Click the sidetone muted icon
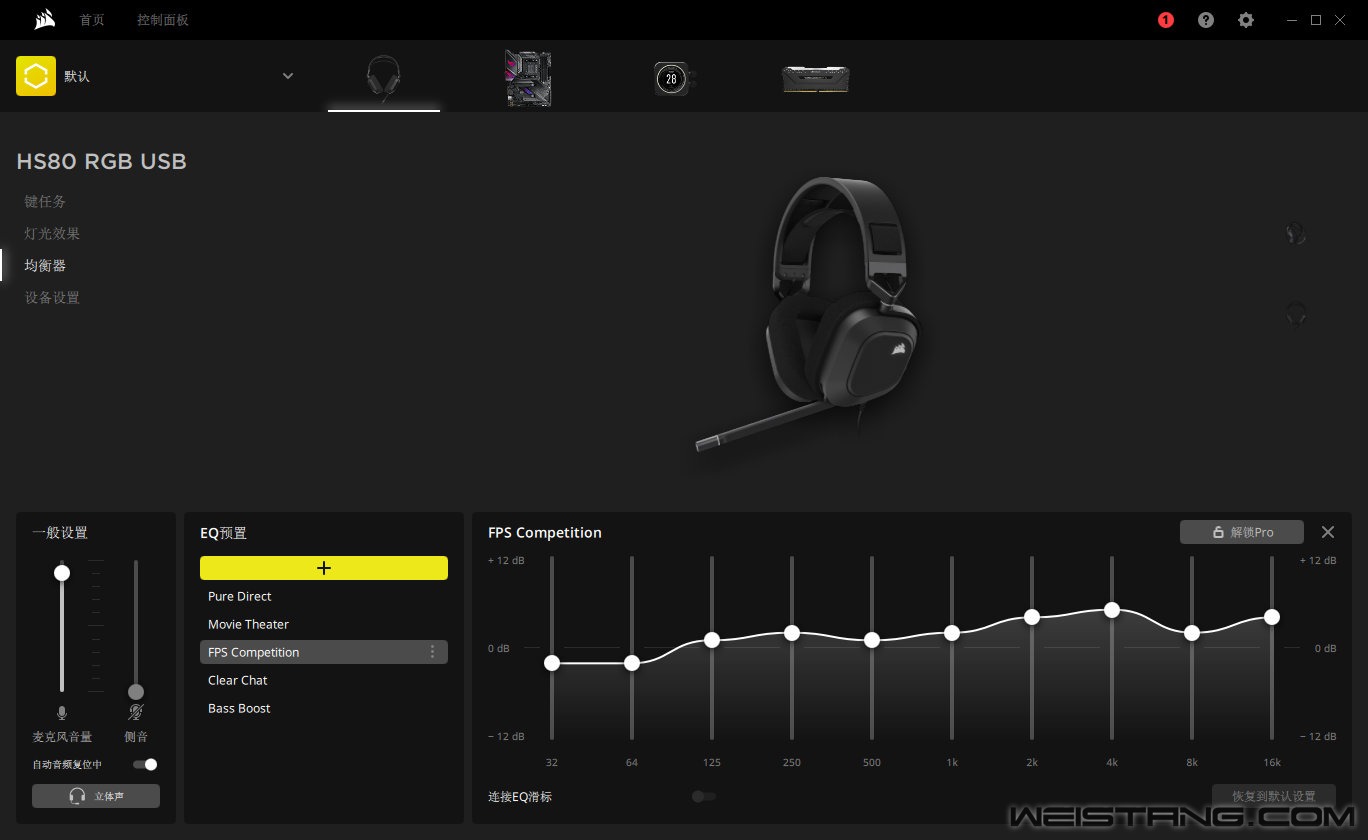The width and height of the screenshot is (1368, 840). pyautogui.click(x=136, y=713)
